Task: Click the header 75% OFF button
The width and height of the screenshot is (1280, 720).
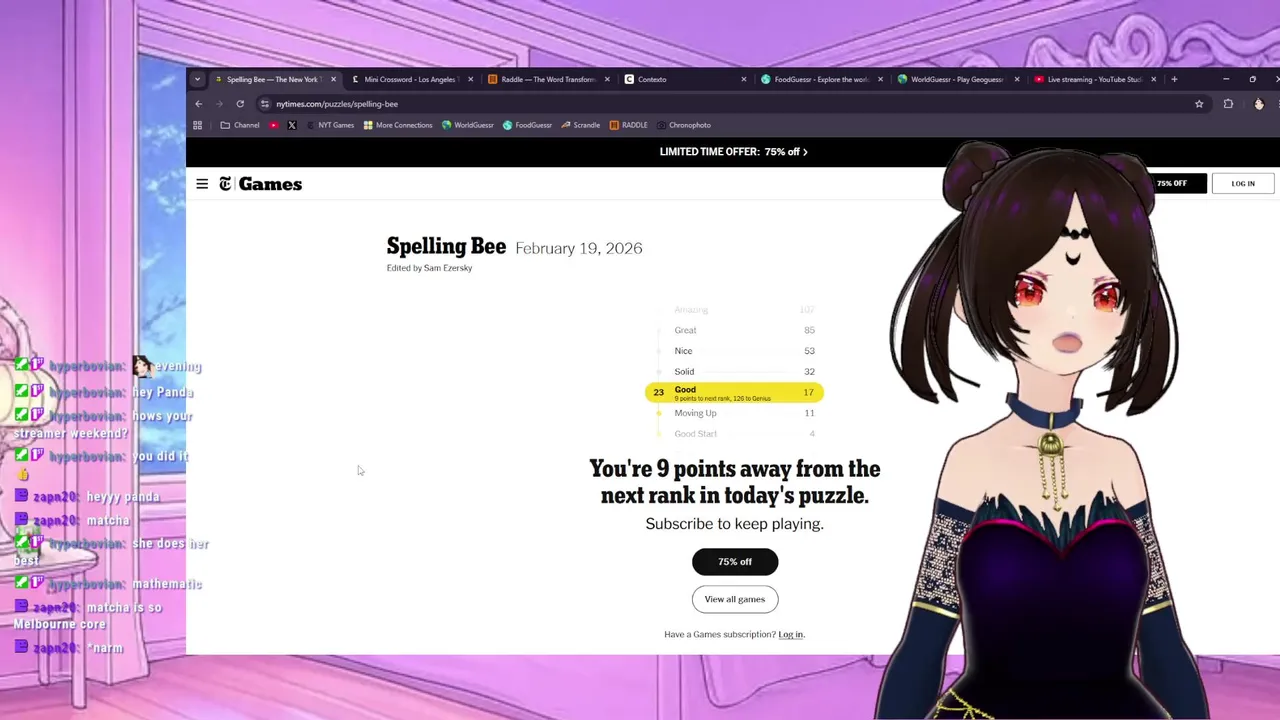Action: (x=1171, y=184)
